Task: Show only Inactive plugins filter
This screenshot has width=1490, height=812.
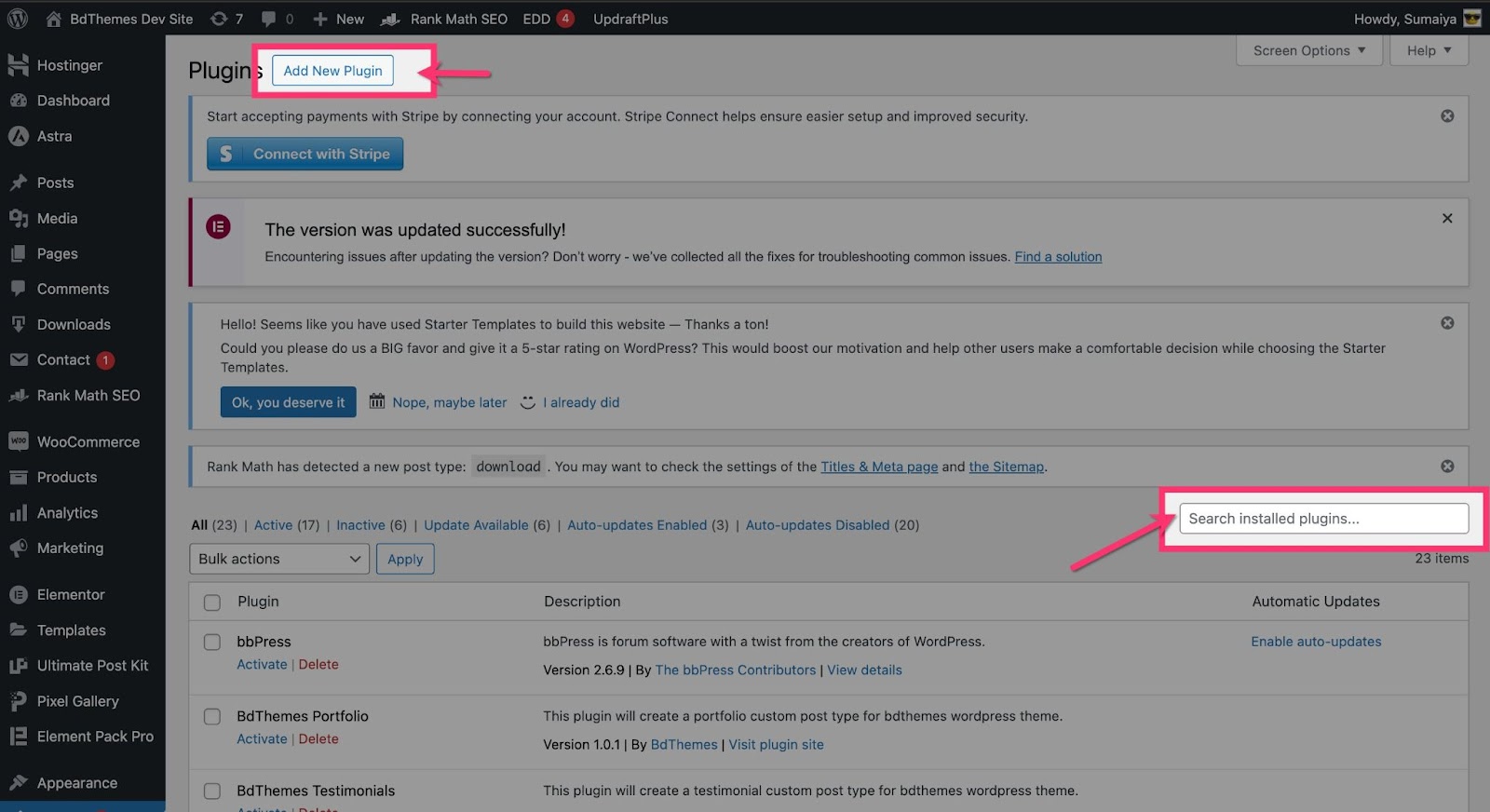Action: tap(360, 525)
